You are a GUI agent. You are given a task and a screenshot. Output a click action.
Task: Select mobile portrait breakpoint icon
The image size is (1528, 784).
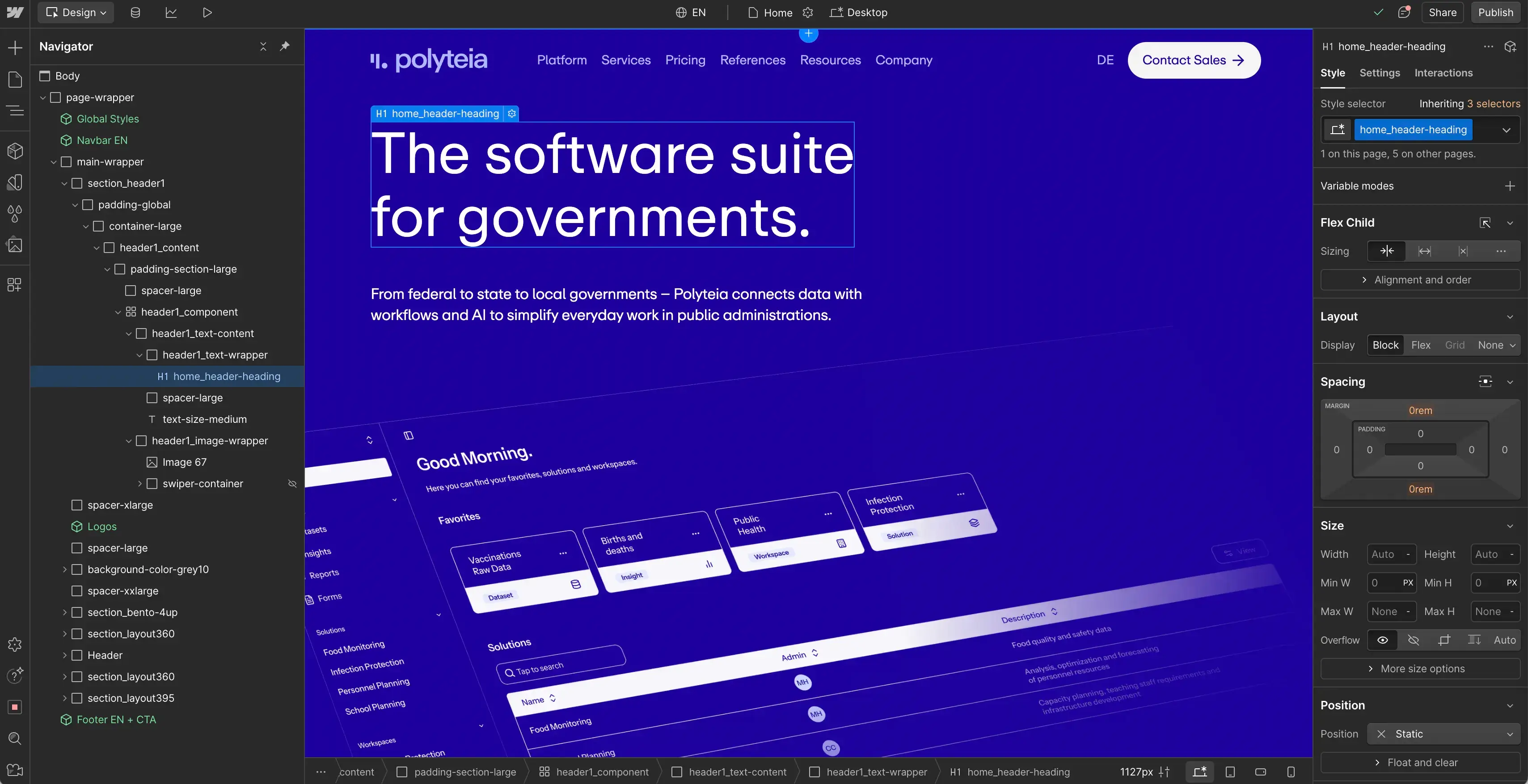pos(1291,771)
